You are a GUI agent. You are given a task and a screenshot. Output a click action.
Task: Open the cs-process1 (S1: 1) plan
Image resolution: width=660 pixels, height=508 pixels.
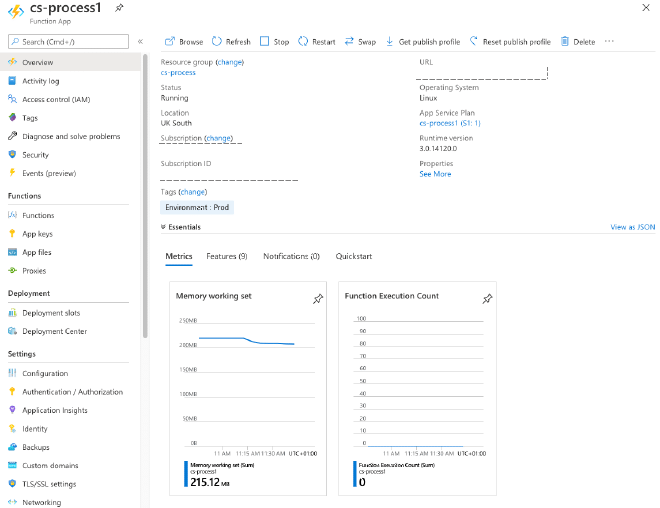450,123
